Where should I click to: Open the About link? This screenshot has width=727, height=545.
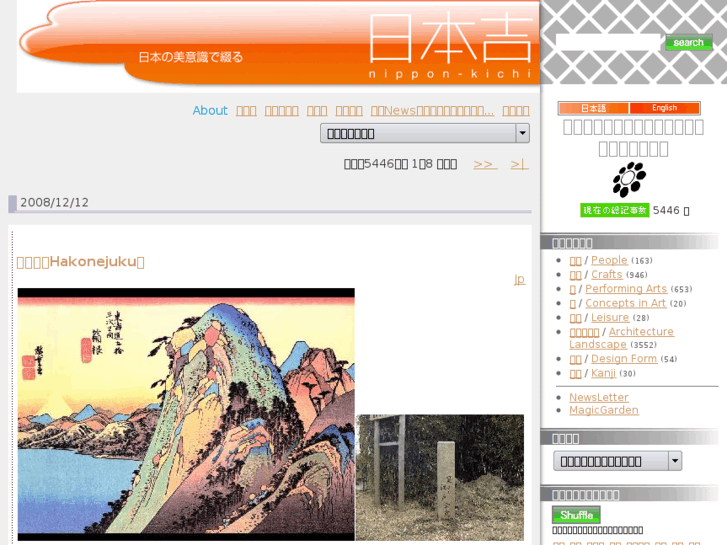(x=210, y=110)
